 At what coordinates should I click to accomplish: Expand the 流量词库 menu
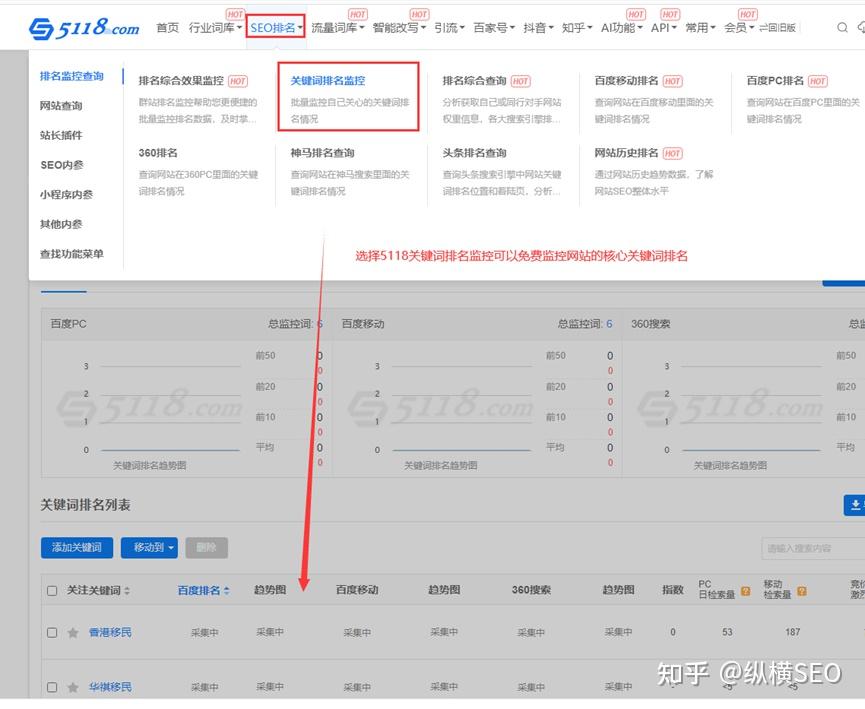(338, 28)
